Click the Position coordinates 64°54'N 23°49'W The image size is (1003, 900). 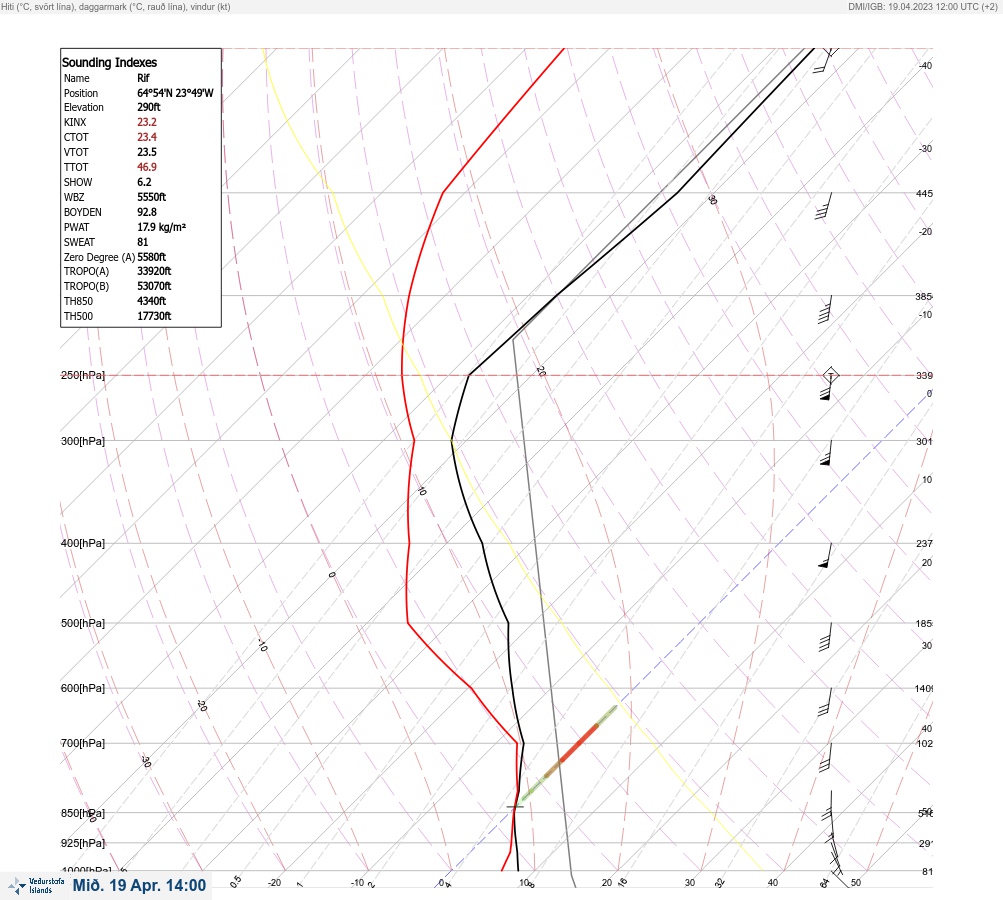175,93
